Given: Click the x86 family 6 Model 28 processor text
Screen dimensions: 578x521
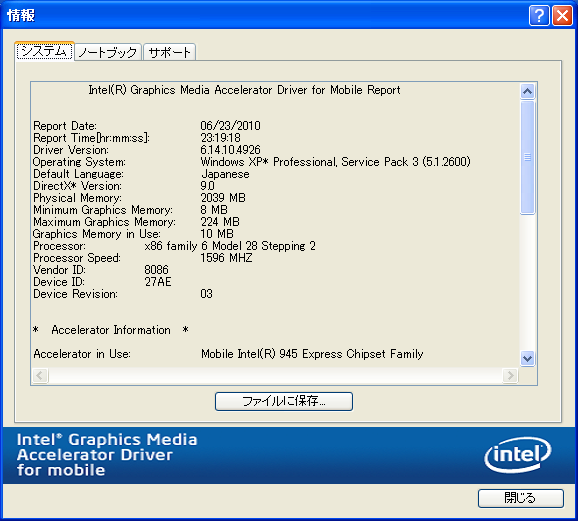Looking at the screenshot, I should click(230, 246).
